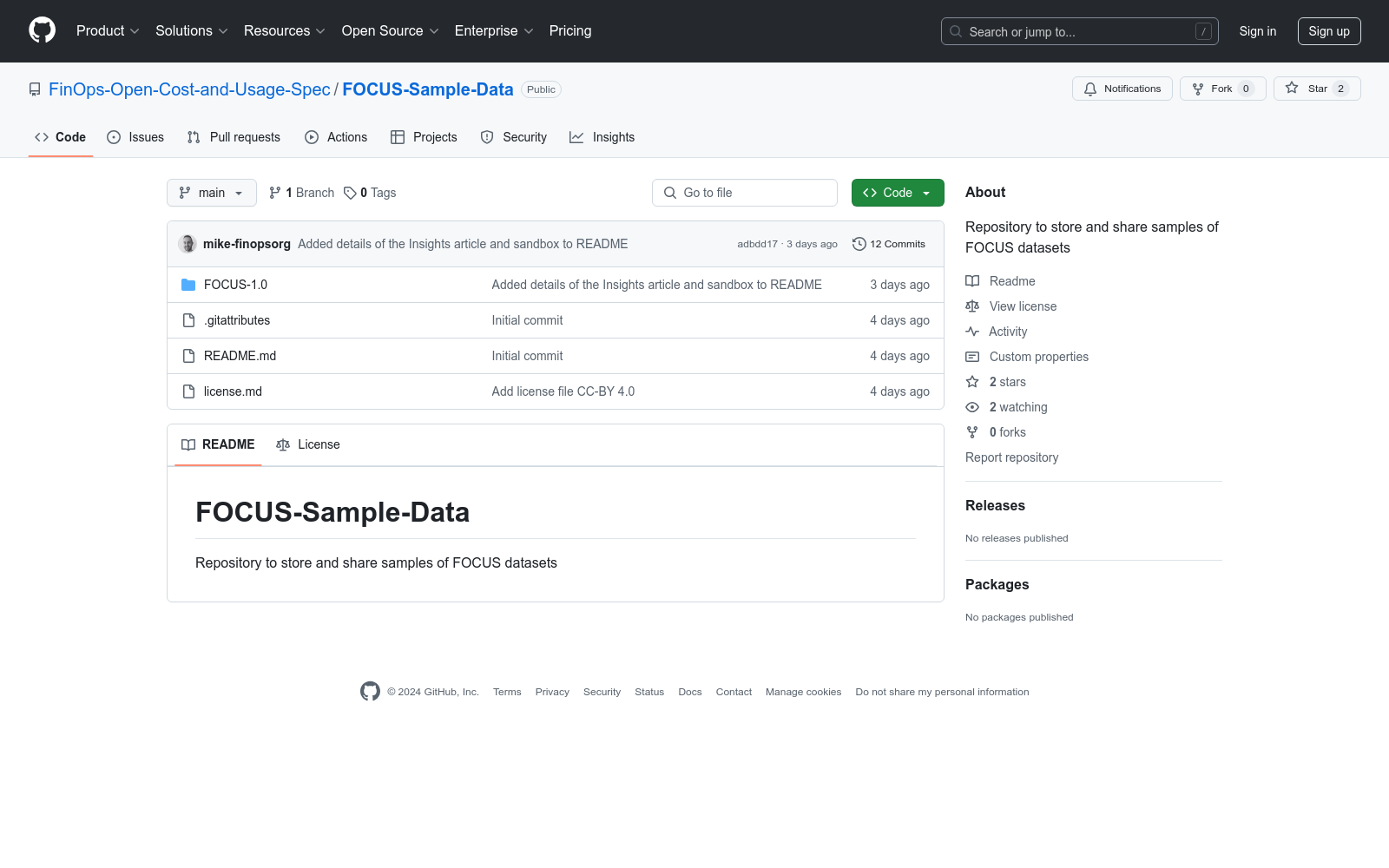Click the book icon beside Readme in About
Viewport: 1389px width, 868px height.
coord(972,281)
